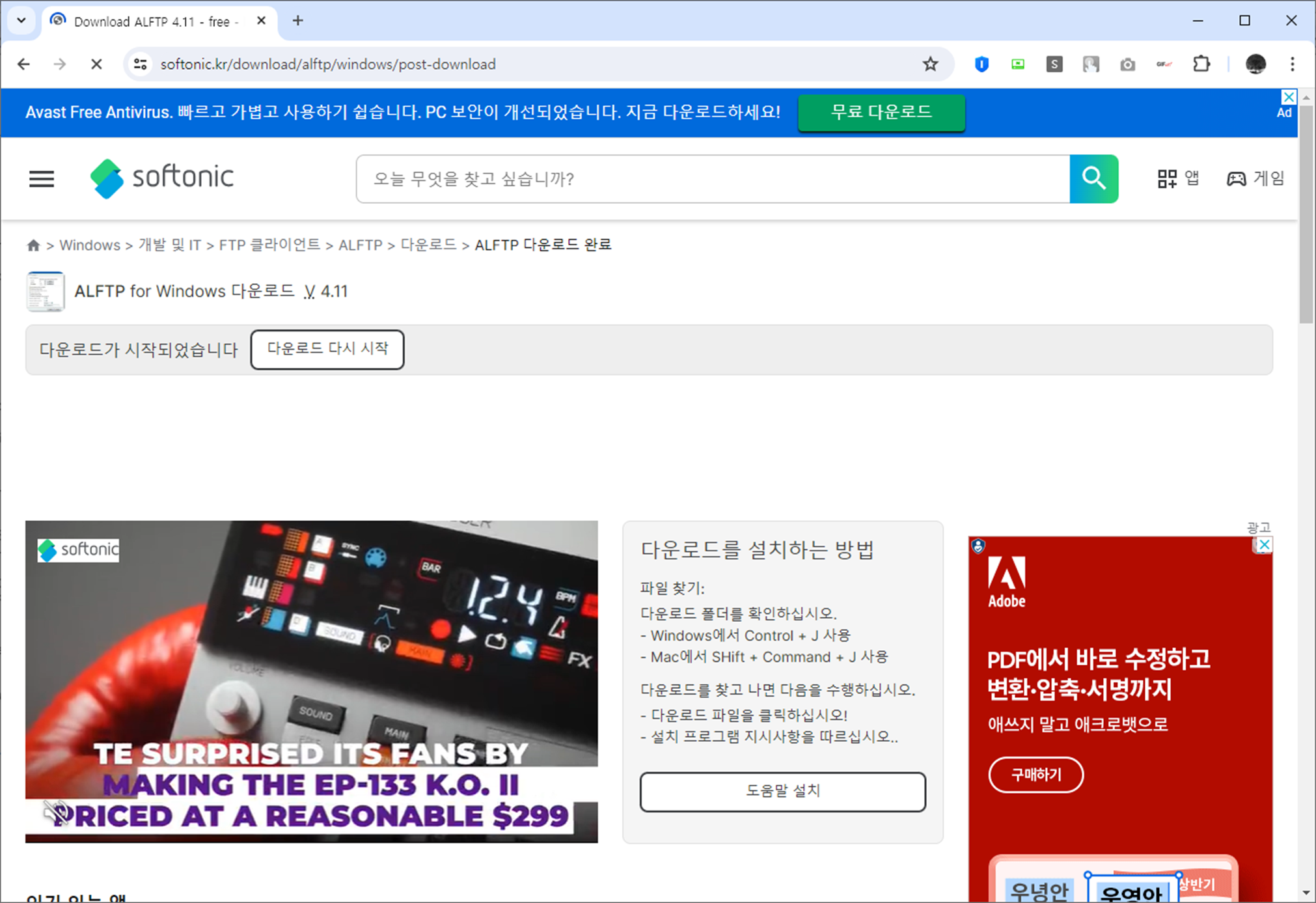This screenshot has height=903, width=1316.
Task: Click the ALFTP program icon thumbnail
Action: [x=45, y=291]
